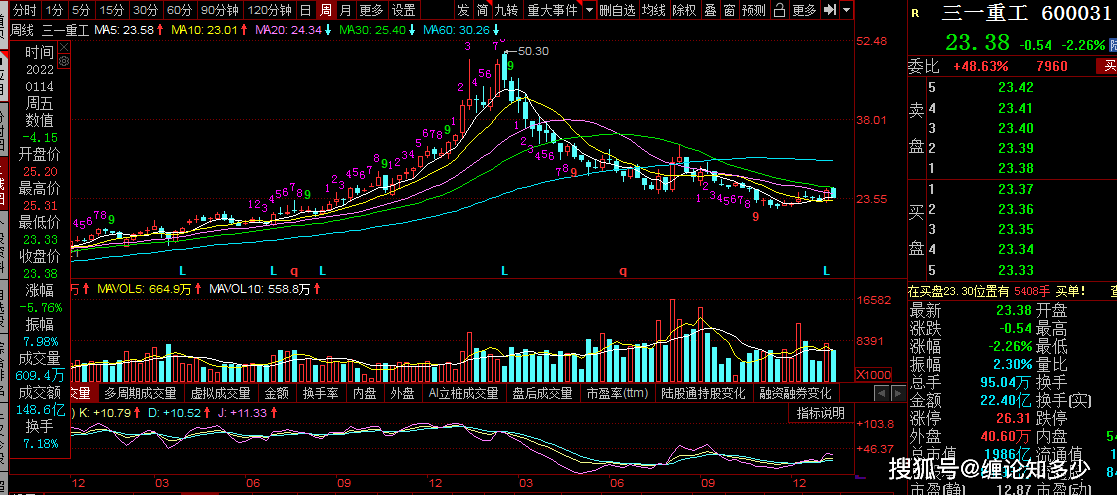Open settings gear on the info panel
Viewport: 1117px width, 495px height.
pyautogui.click(x=65, y=60)
